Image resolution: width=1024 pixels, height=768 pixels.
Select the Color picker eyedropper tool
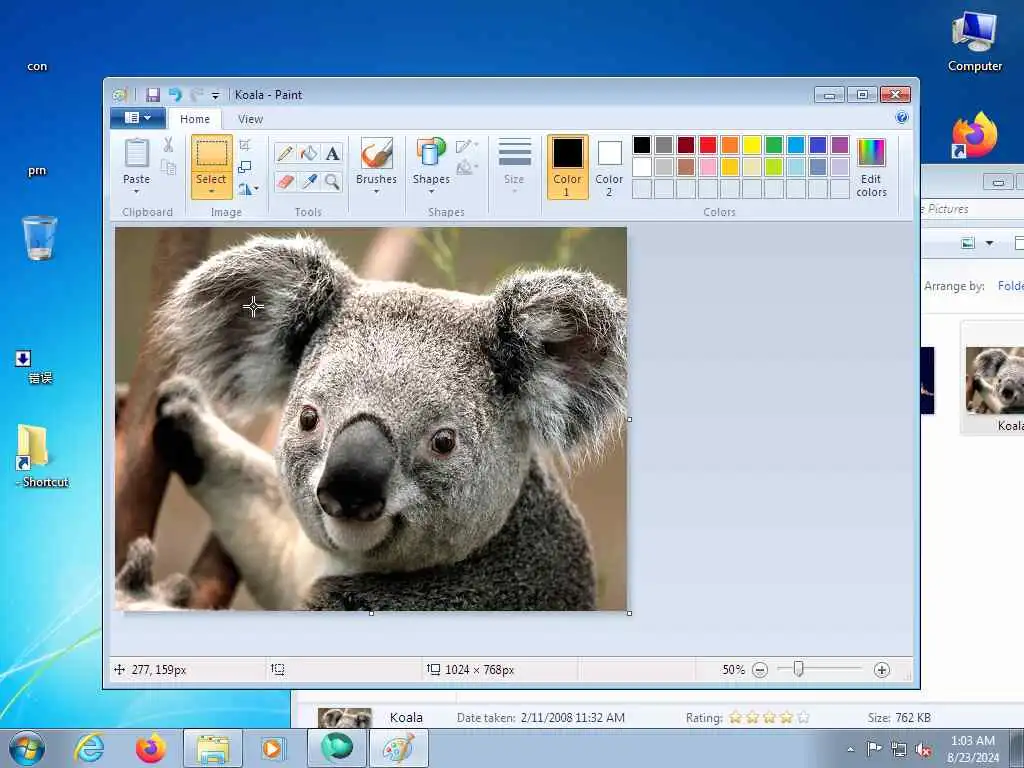(x=309, y=181)
